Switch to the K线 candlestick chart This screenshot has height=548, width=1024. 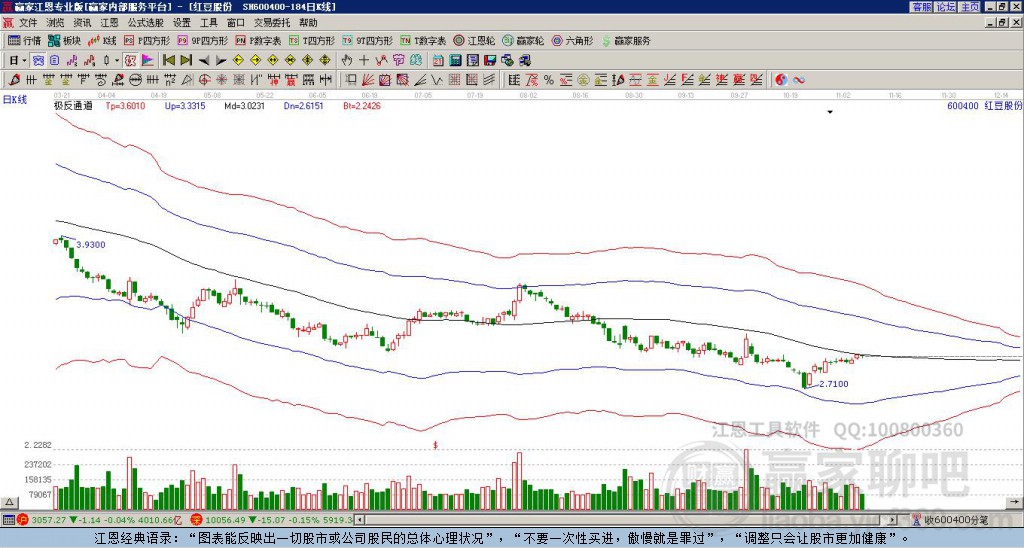(x=102, y=40)
